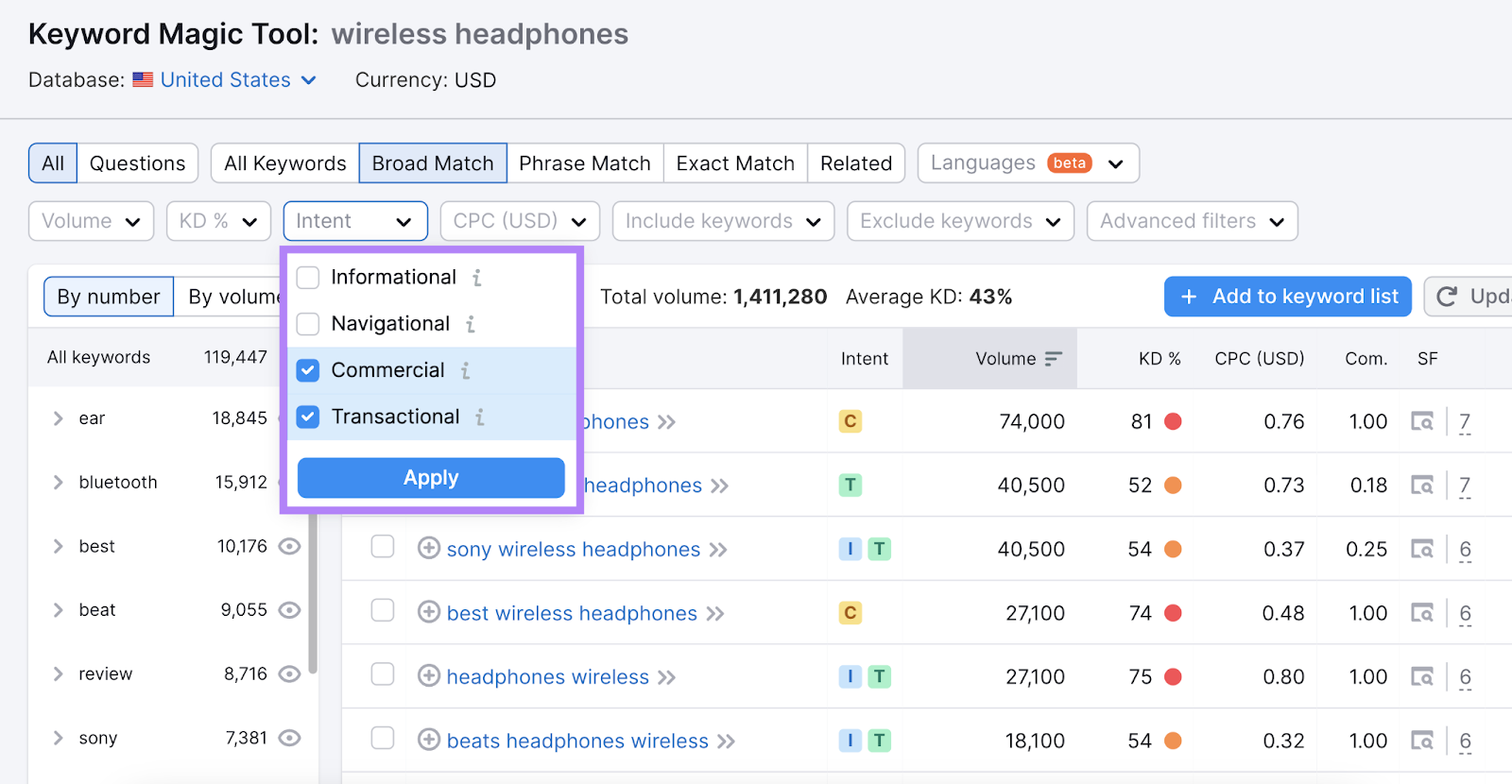This screenshot has height=784, width=1512.
Task: Open the KD % filter dropdown
Action: click(218, 221)
